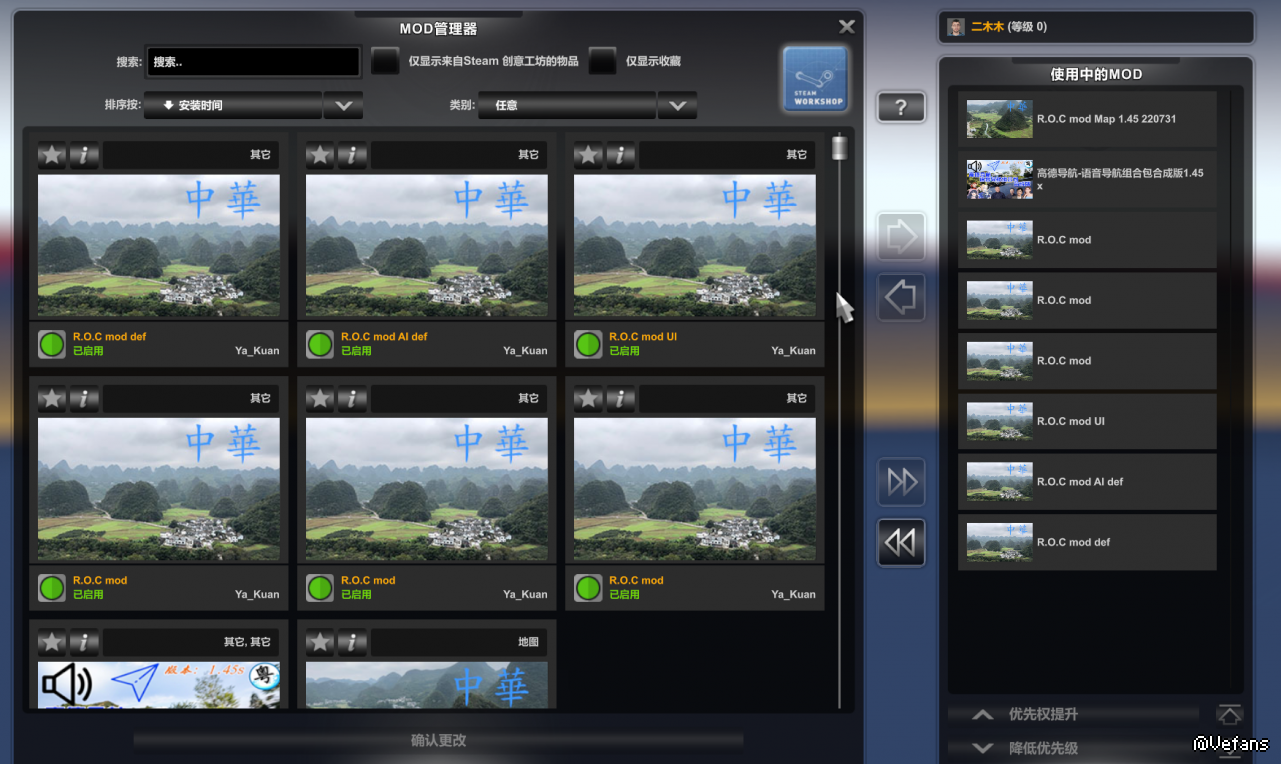Toggle the Steam Workshop only checkbox
The width and height of the screenshot is (1281, 764).
pos(385,61)
